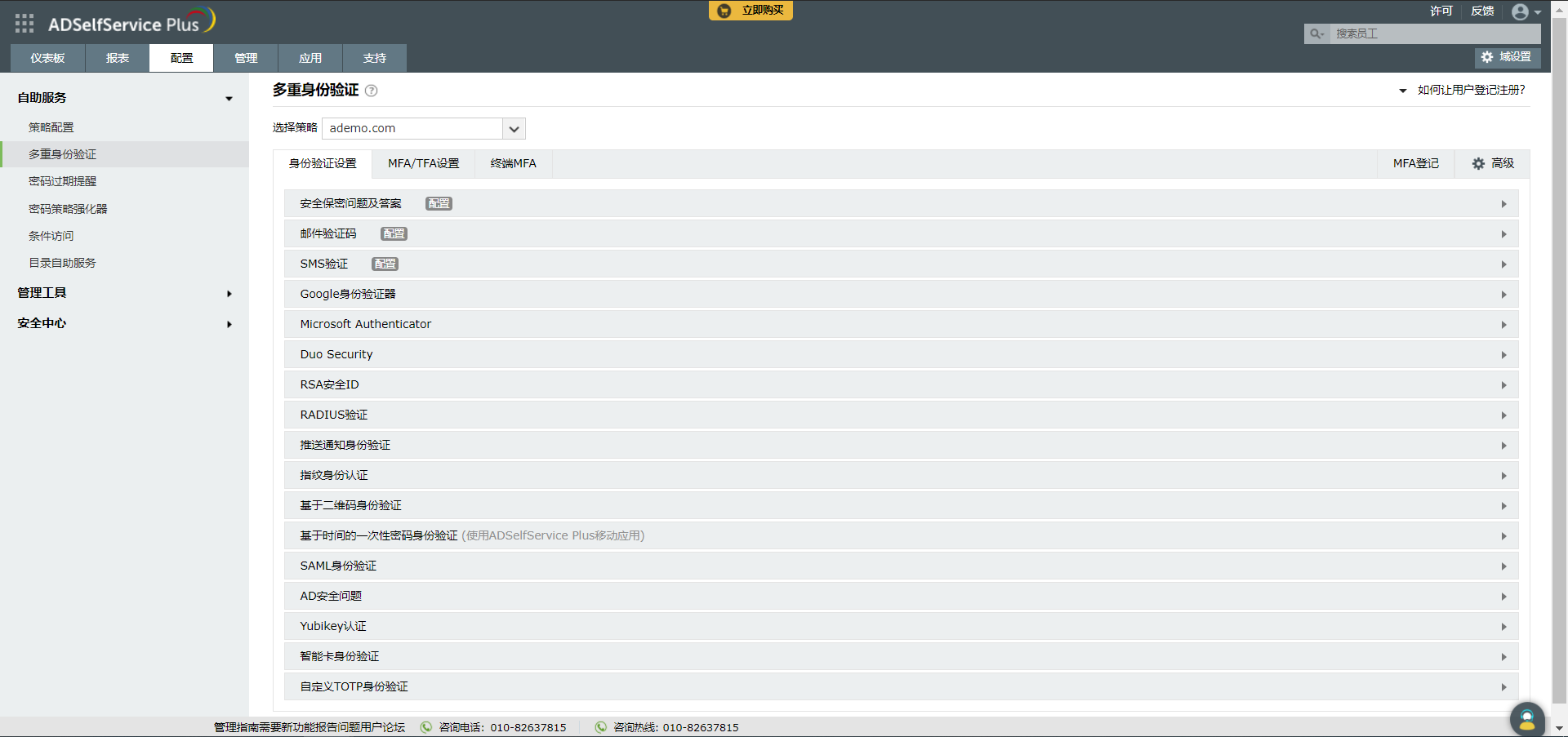Open the app launcher grid icon
Viewport: 1568px width, 737px height.
click(x=24, y=24)
